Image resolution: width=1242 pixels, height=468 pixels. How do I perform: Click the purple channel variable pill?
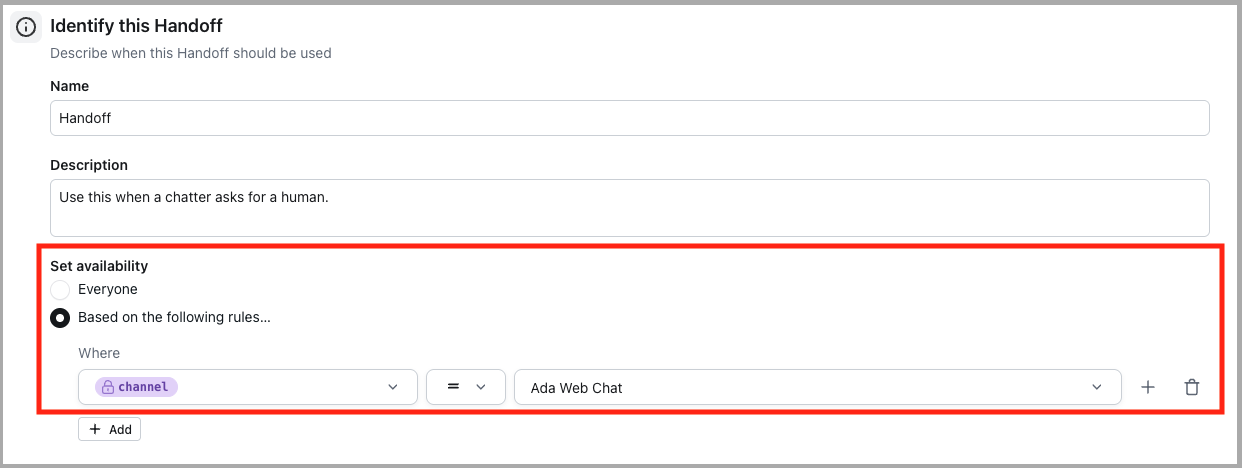(137, 387)
